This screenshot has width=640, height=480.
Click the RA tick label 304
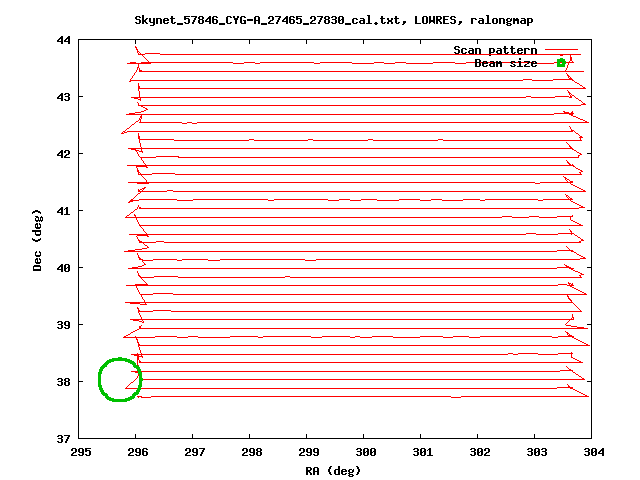click(x=594, y=452)
